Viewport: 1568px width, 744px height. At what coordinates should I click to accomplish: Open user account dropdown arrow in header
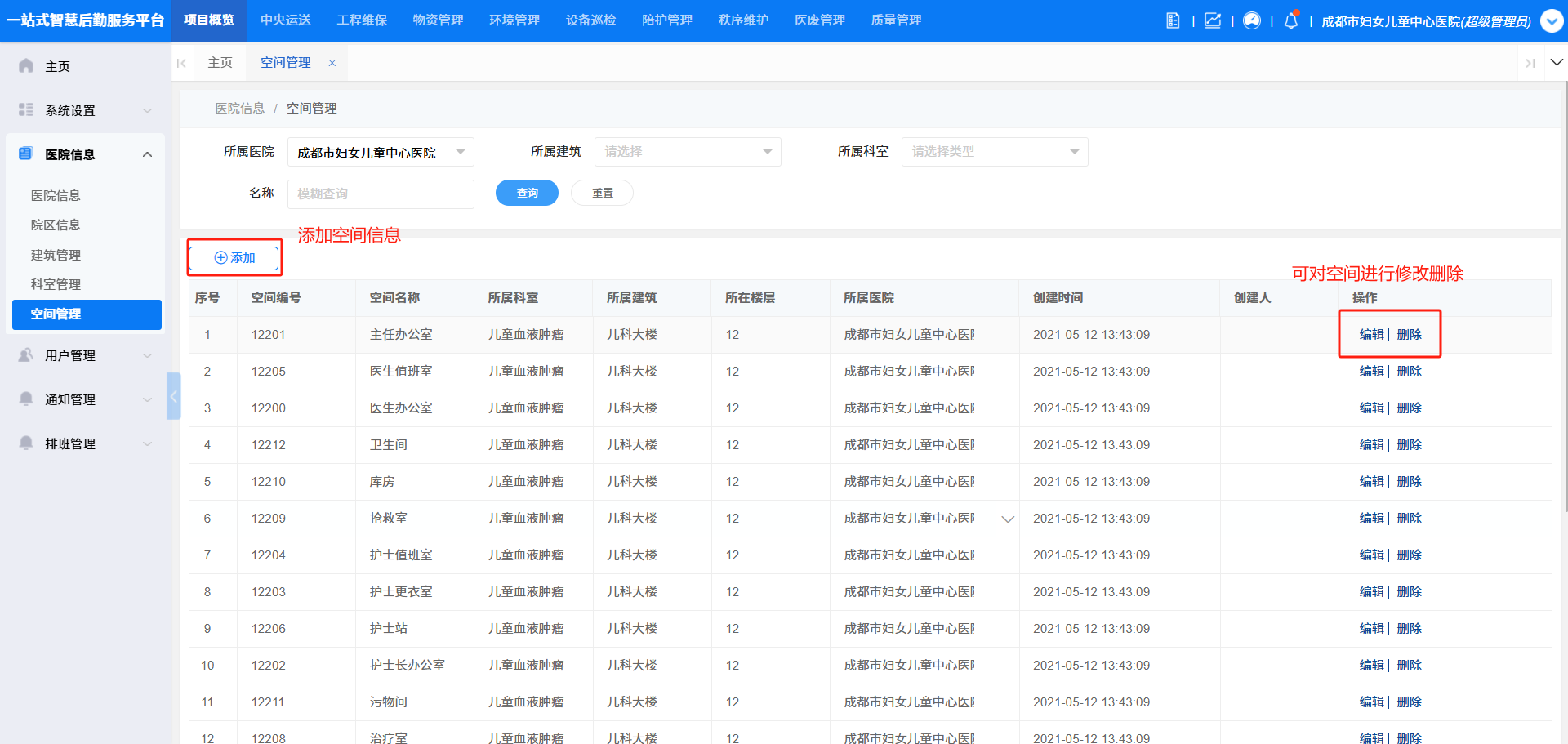[x=1552, y=20]
